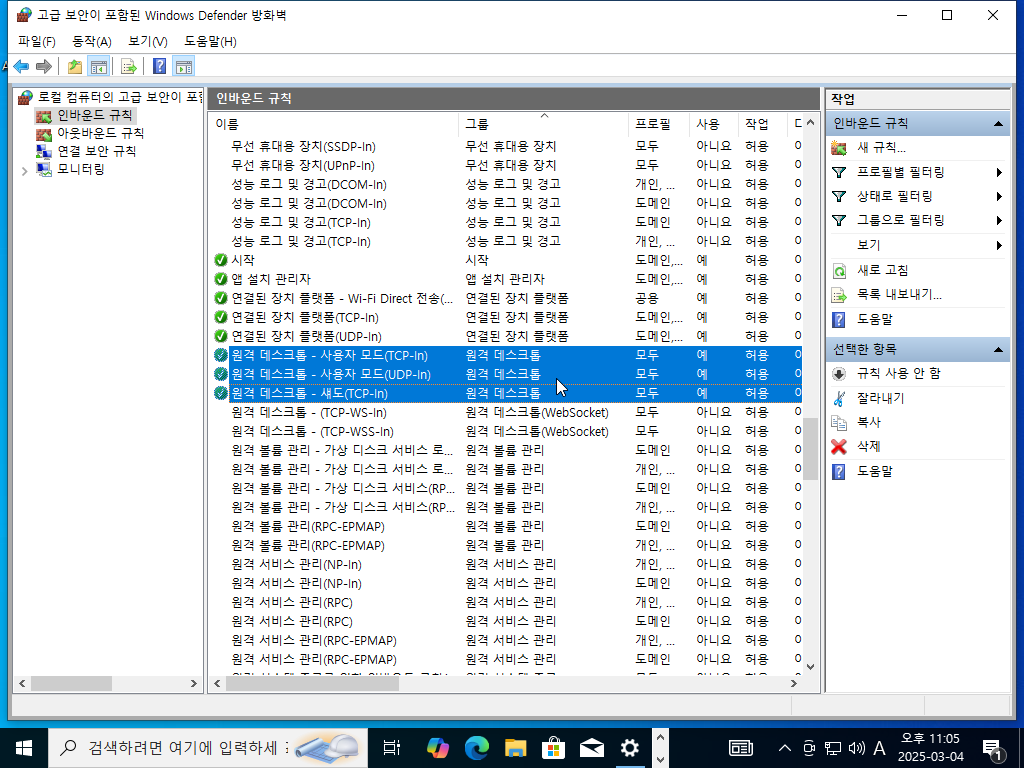Toggle the action pane toolbar icon
This screenshot has width=1024, height=768.
tap(184, 67)
